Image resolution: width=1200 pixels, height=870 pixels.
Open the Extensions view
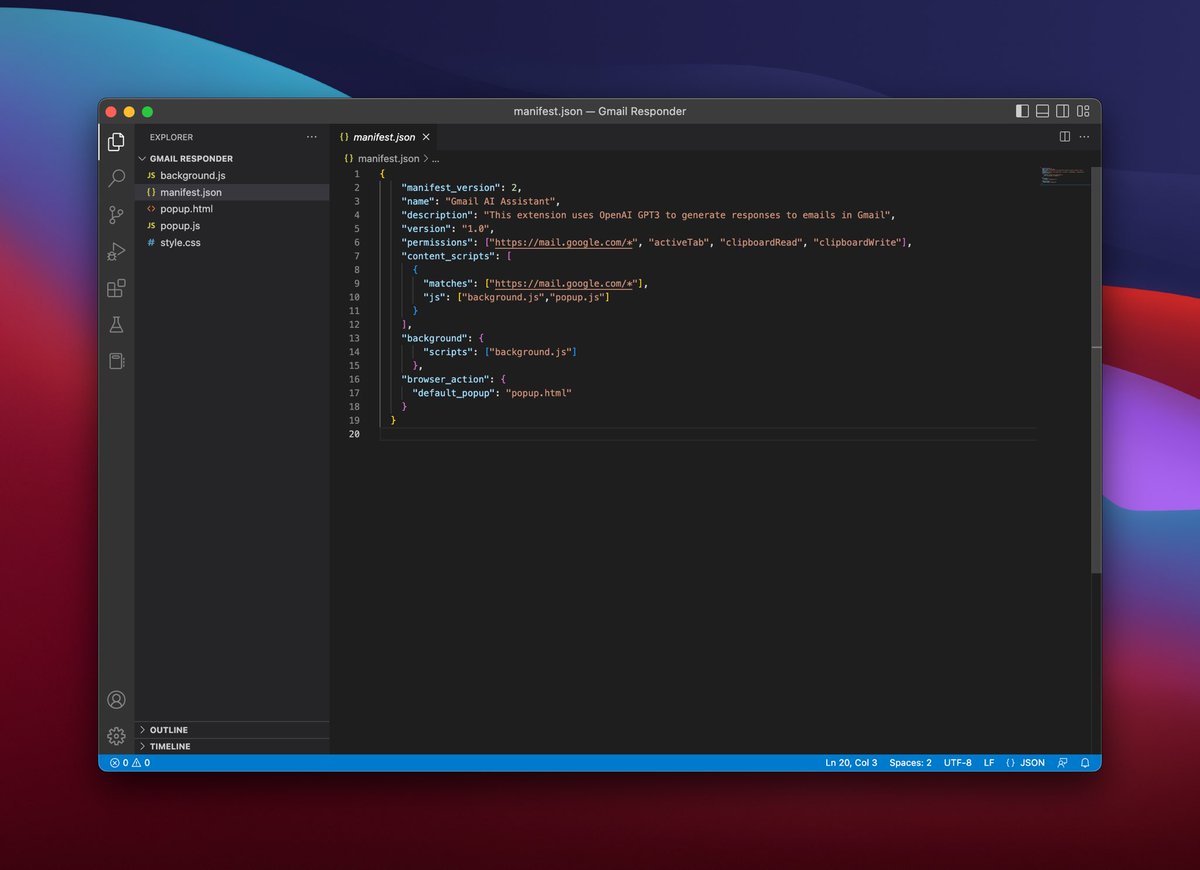[116, 289]
